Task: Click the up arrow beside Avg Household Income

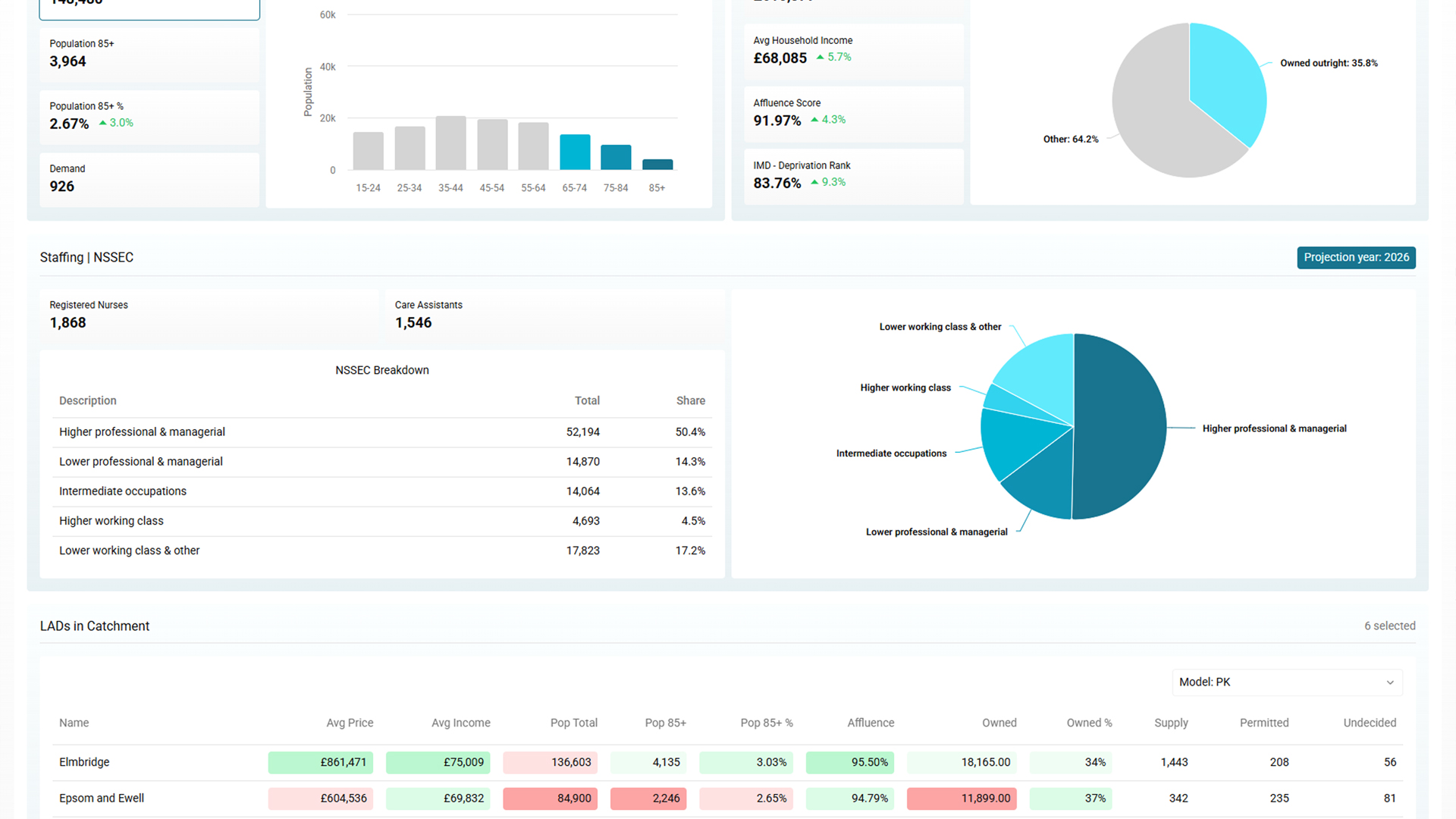Action: [x=820, y=58]
